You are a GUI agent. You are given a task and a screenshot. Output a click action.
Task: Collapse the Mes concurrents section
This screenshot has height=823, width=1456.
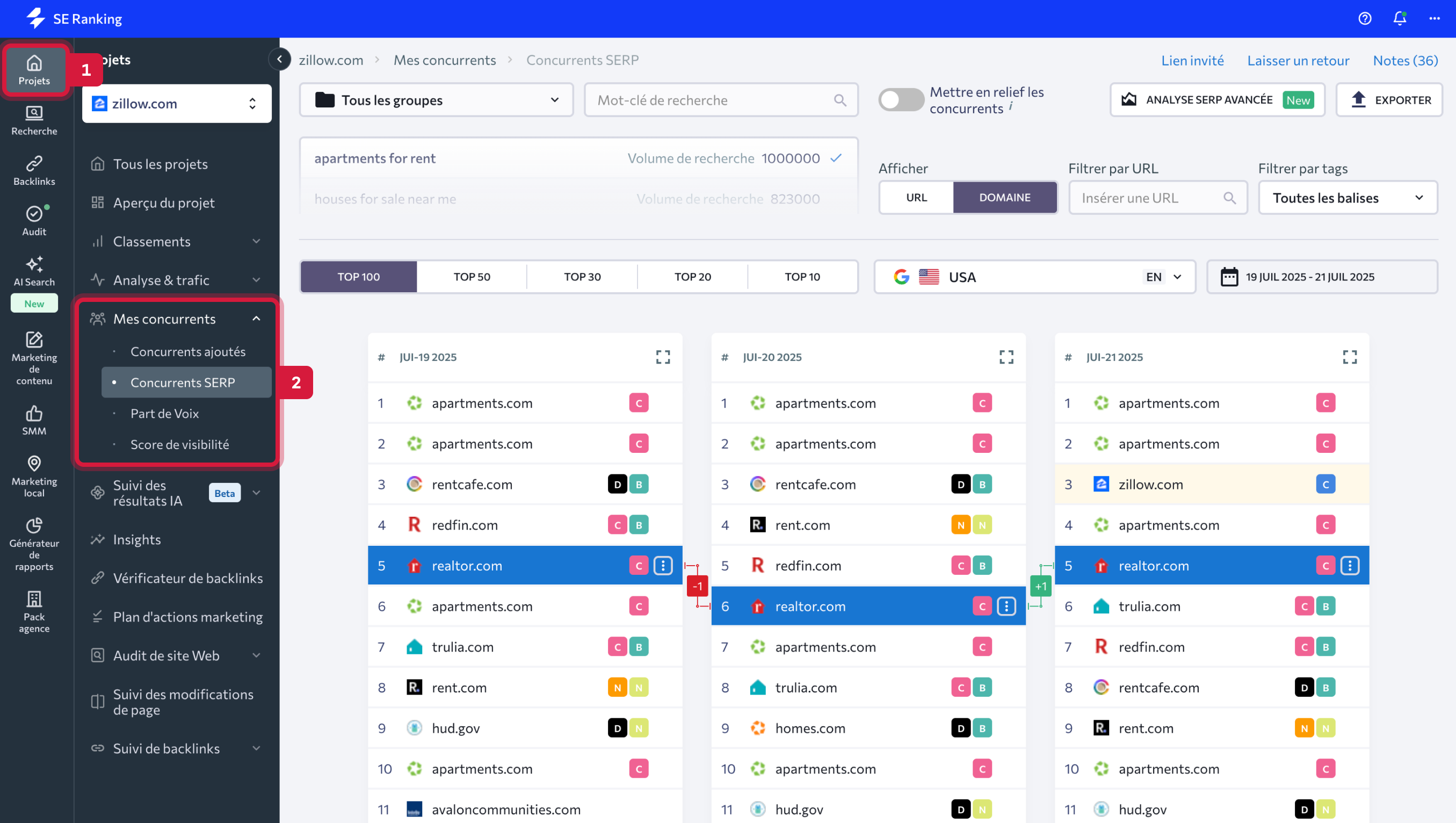tap(256, 318)
